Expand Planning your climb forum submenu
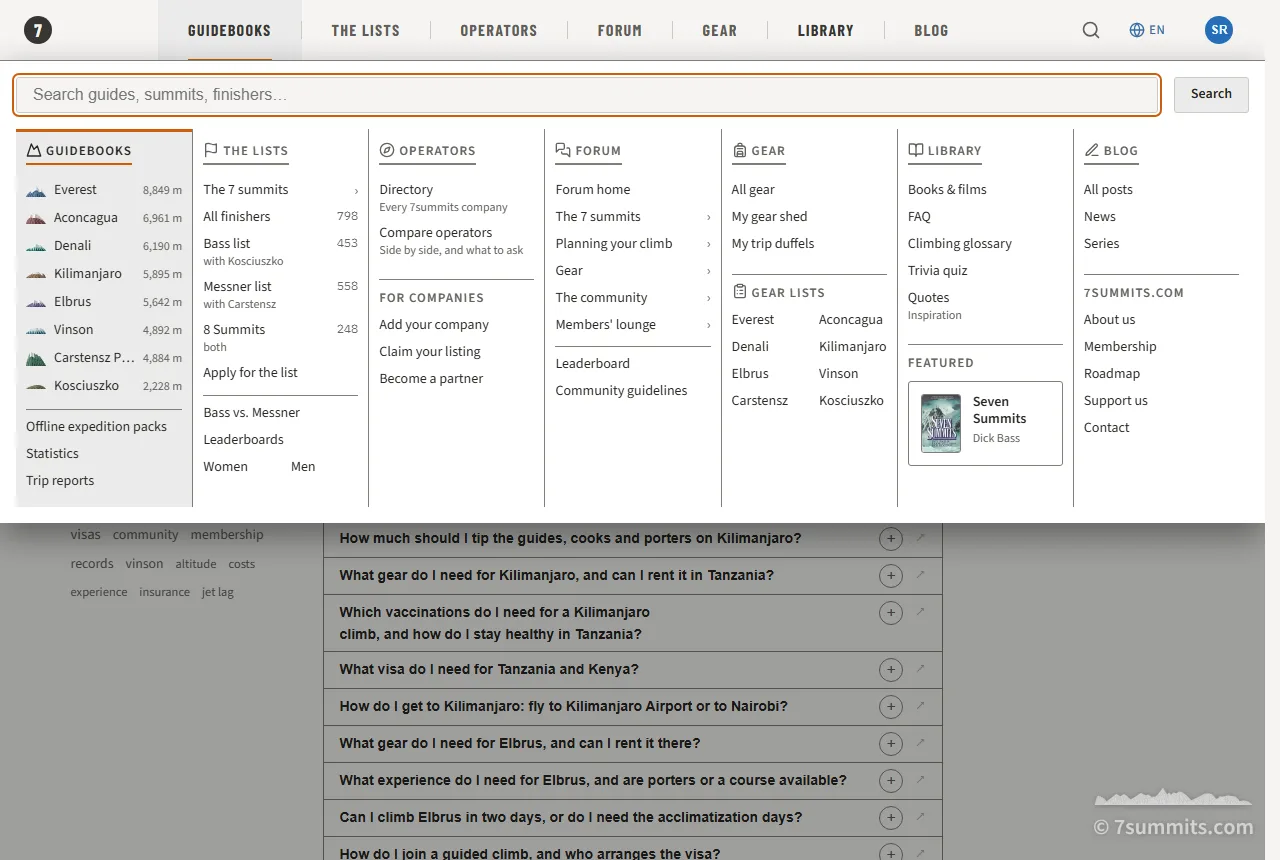This screenshot has width=1280, height=860. (709, 244)
